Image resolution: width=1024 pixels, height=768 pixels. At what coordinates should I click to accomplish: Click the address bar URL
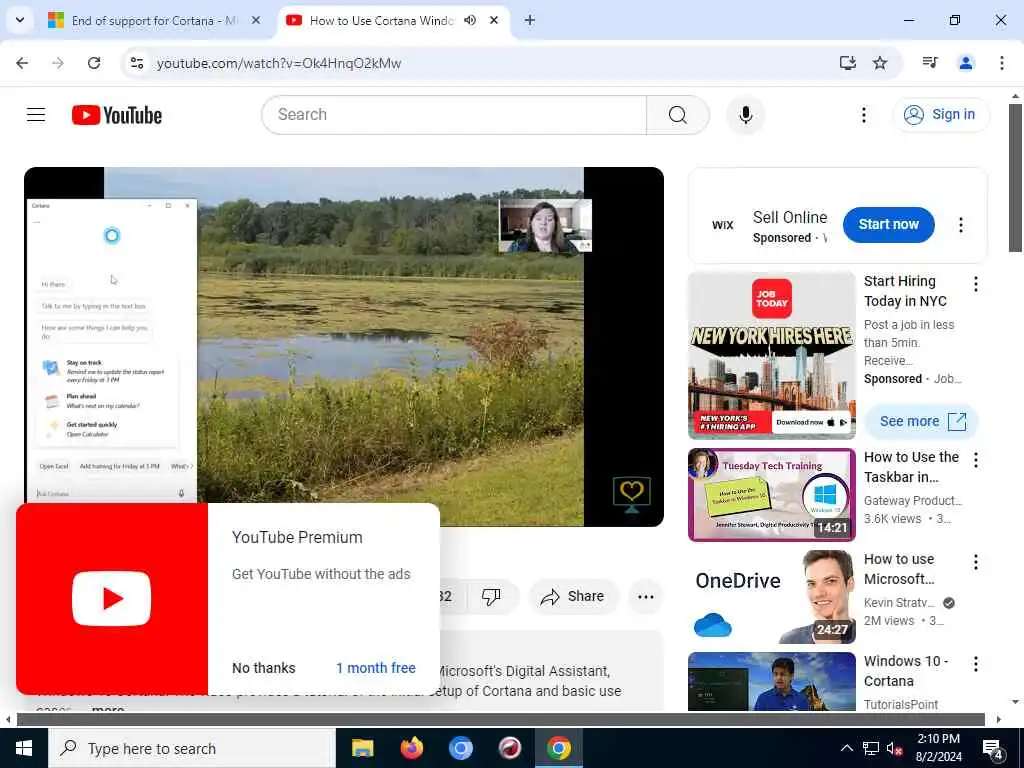pyautogui.click(x=279, y=63)
